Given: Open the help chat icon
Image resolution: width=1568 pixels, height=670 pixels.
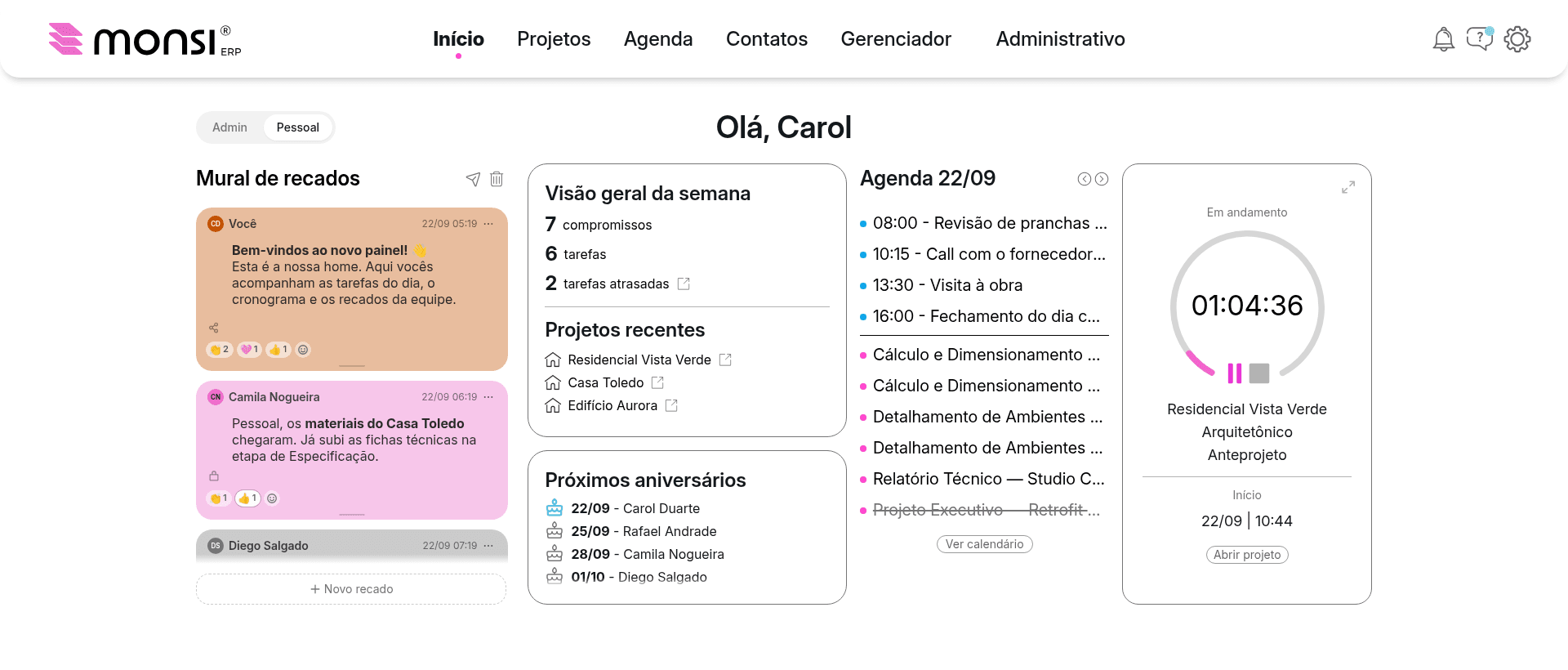Looking at the screenshot, I should coord(1480,38).
